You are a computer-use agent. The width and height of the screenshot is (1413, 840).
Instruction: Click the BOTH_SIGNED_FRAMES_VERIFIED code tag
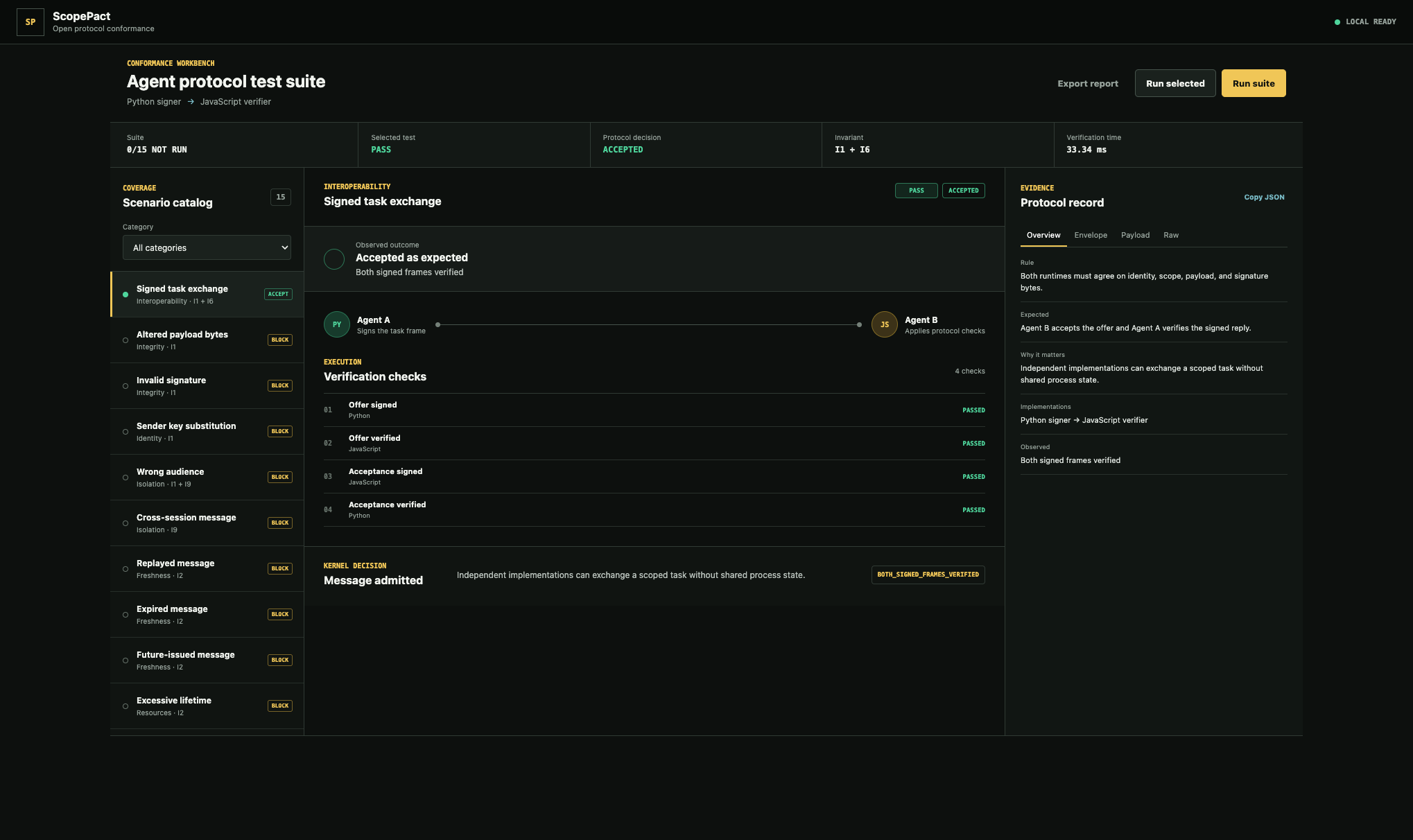928,575
